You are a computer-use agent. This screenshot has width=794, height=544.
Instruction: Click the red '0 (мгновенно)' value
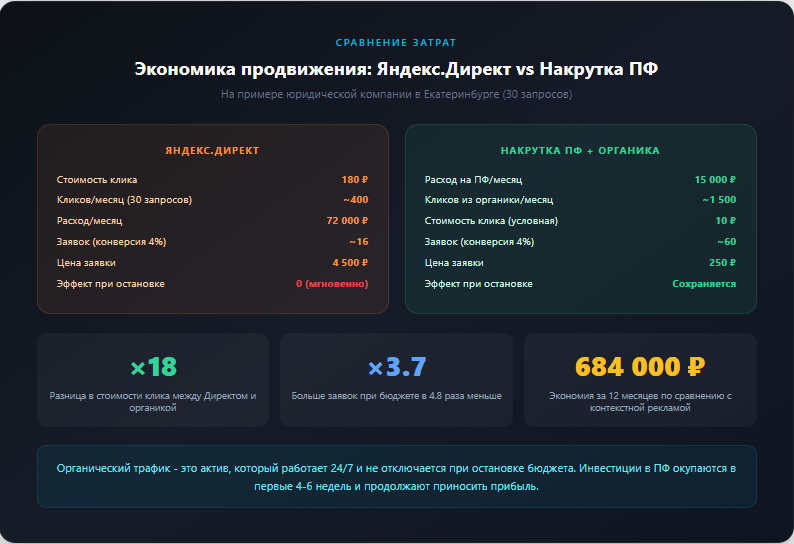[x=332, y=284]
